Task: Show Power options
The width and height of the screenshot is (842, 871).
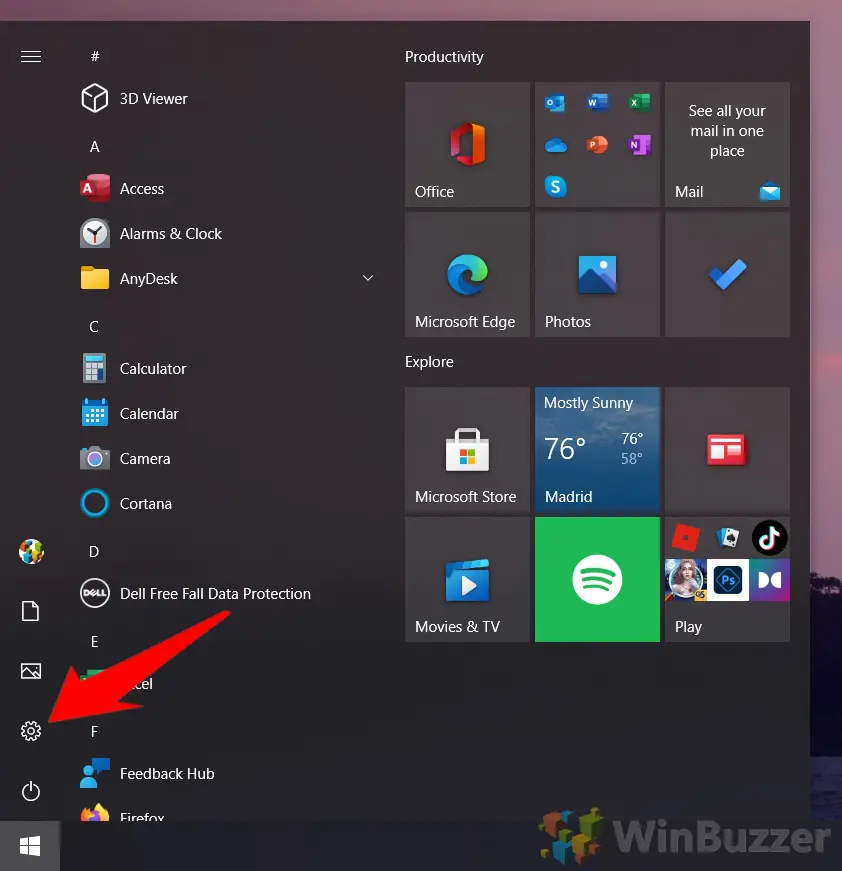Action: coord(31,791)
